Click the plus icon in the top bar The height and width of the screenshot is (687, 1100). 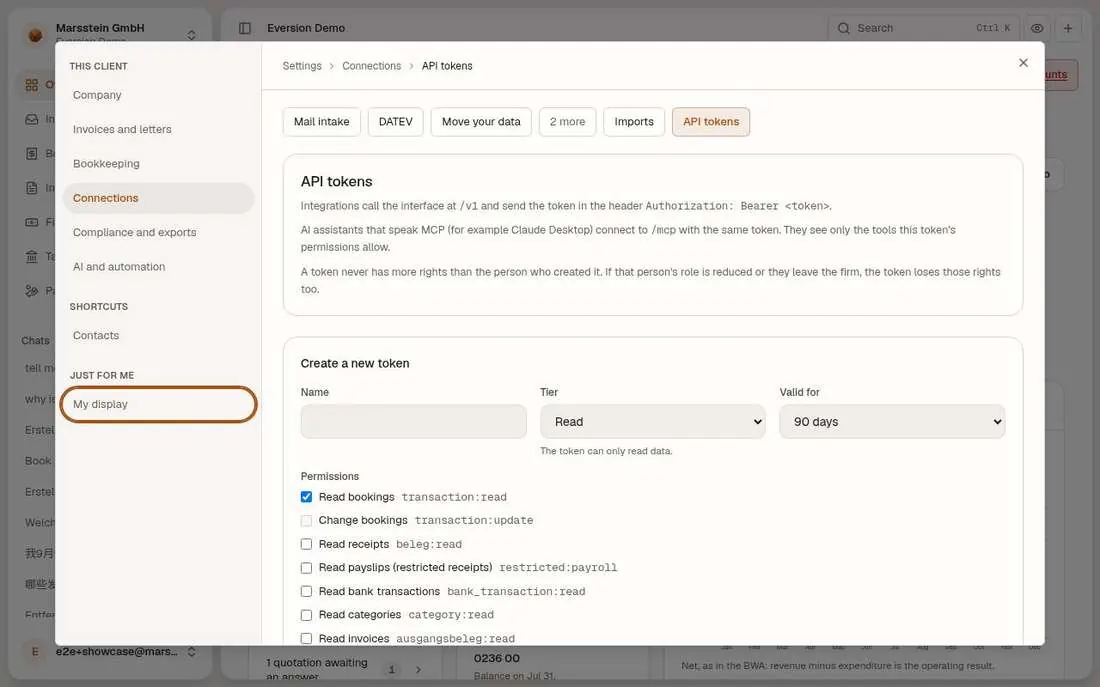[x=1068, y=28]
